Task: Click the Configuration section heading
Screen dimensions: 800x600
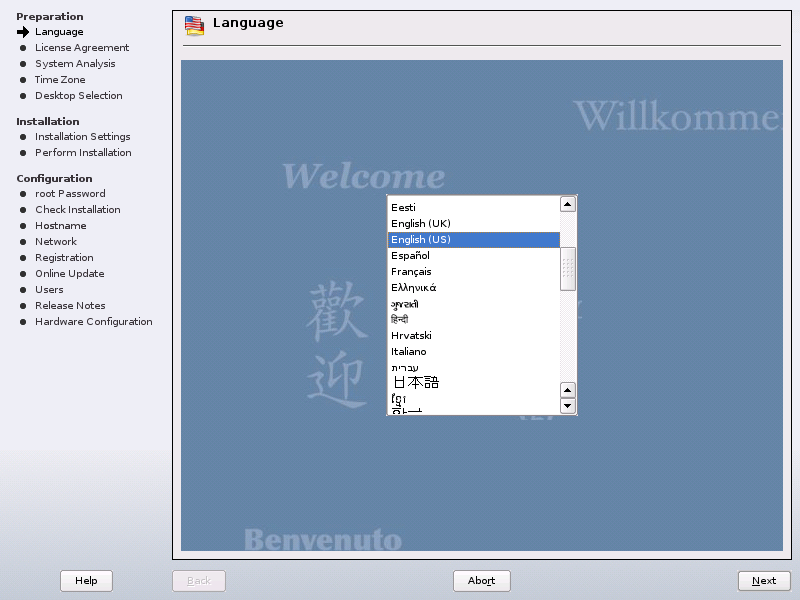Action: pos(55,179)
